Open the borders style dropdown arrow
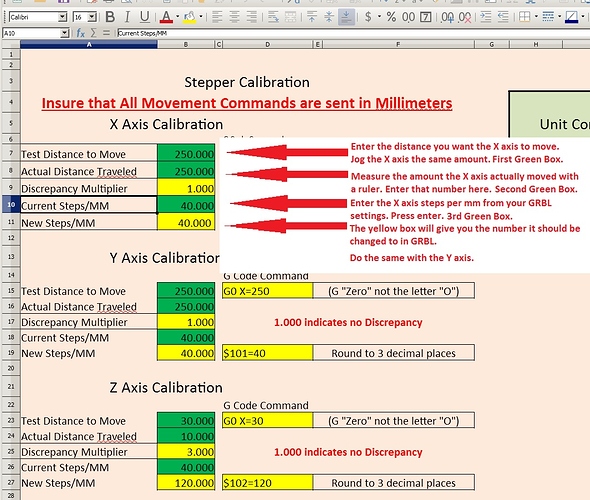Screen dimensions: 590x500 pyautogui.click(x=537, y=17)
